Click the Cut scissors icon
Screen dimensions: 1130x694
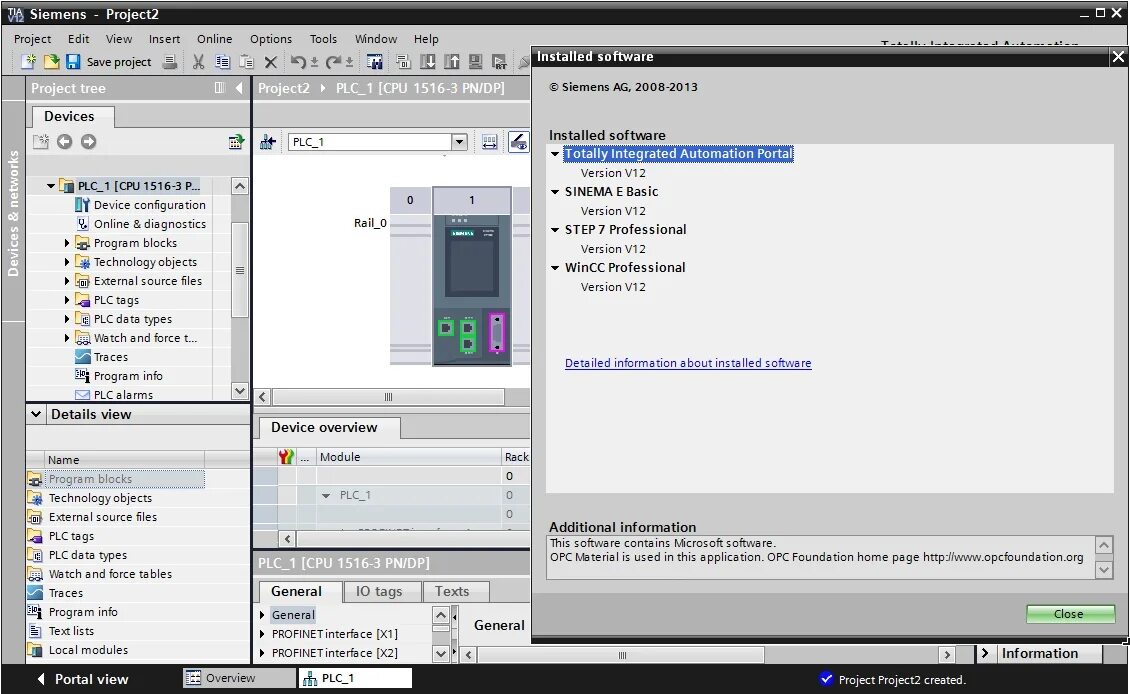point(198,62)
